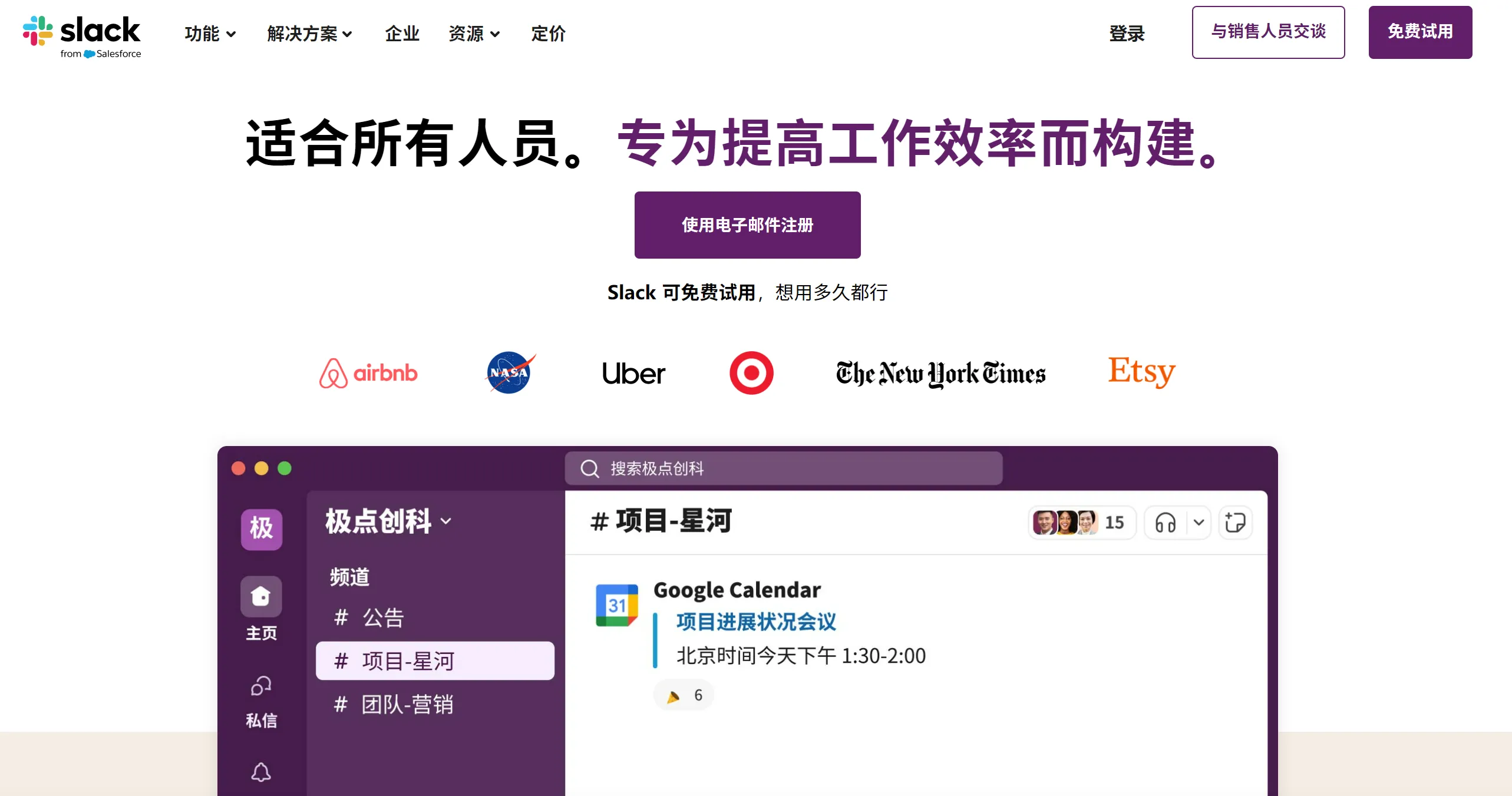Click the party popper reaction with 6
Screen dimensions: 1512x796
[684, 695]
